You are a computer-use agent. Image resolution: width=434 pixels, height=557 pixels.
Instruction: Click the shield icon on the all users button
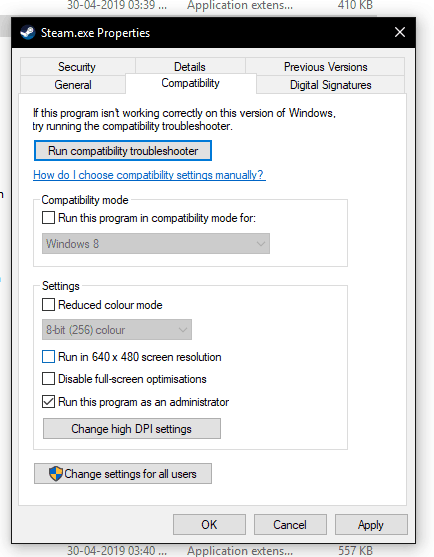click(55, 474)
